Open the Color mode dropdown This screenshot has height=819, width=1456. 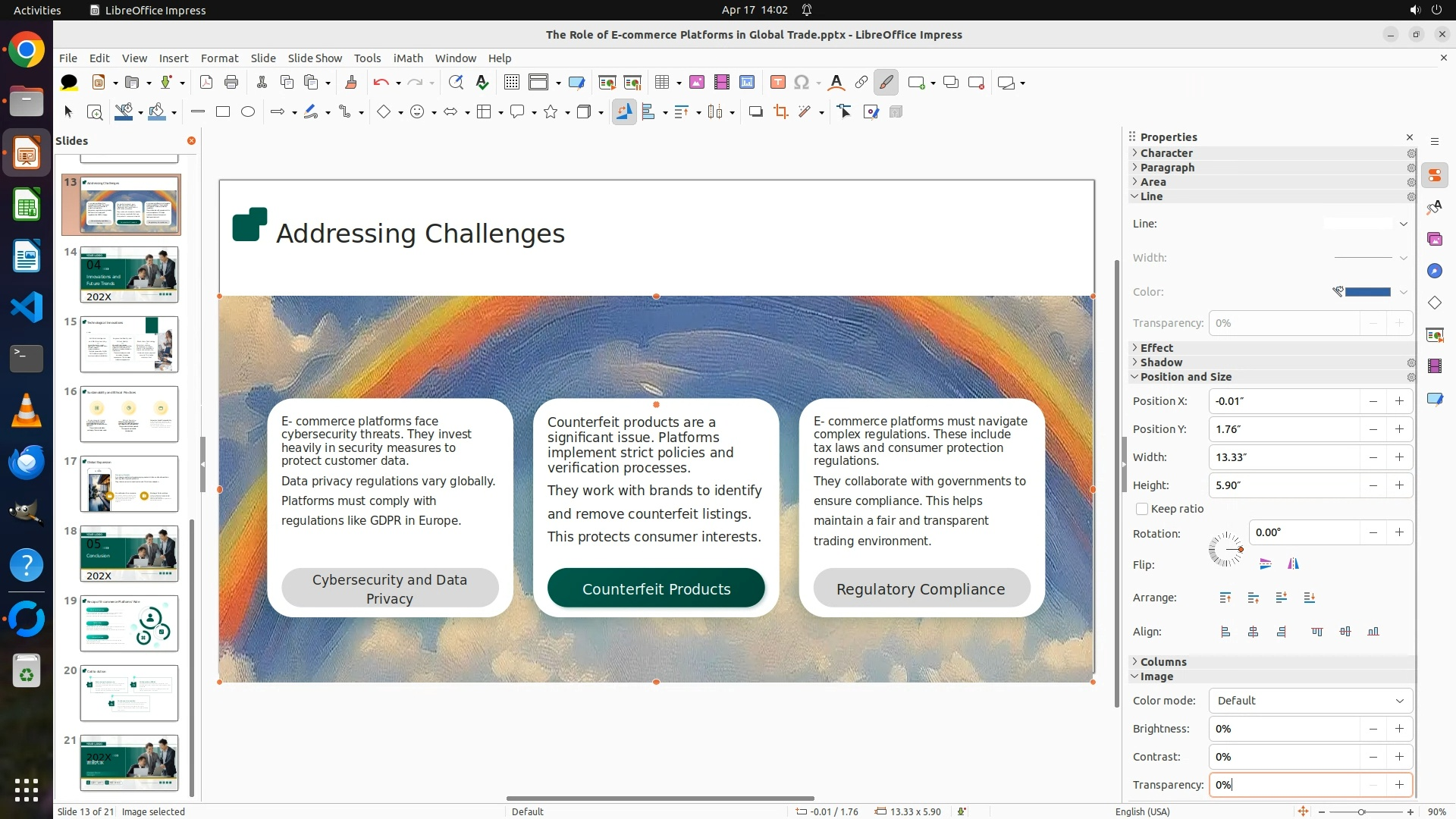1310,701
